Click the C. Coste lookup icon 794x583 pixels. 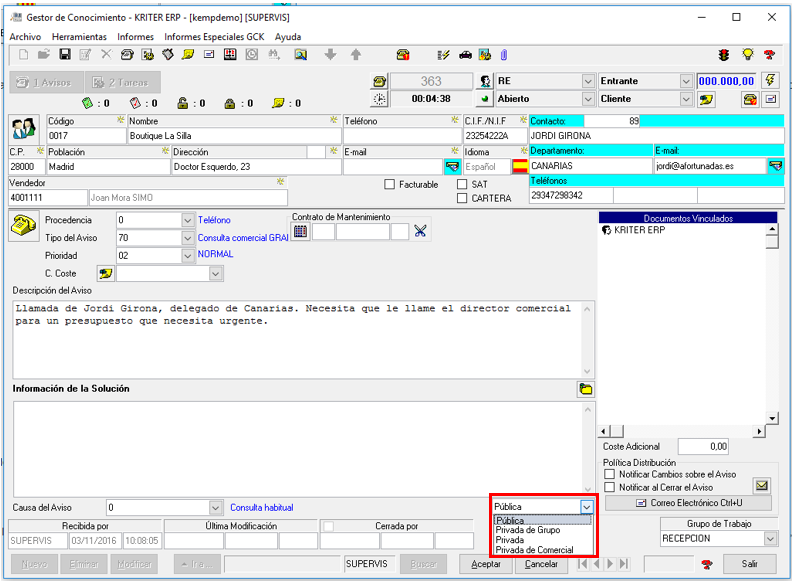pos(105,274)
